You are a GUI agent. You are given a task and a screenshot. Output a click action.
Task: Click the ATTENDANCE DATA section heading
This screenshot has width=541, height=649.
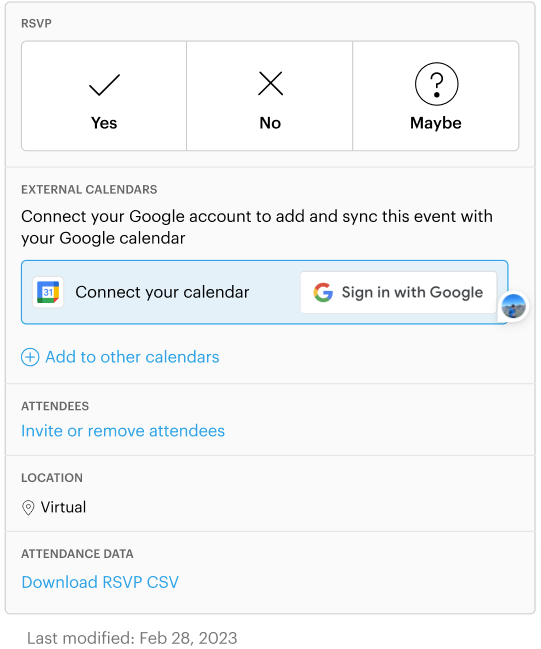[x=77, y=554]
